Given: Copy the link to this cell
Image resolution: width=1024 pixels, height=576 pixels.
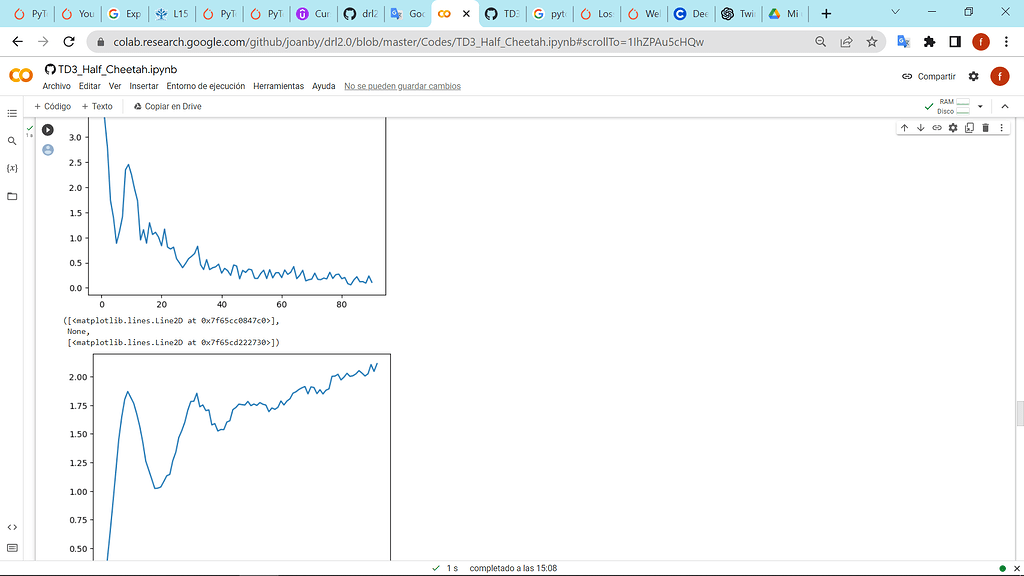Looking at the screenshot, I should (x=937, y=128).
